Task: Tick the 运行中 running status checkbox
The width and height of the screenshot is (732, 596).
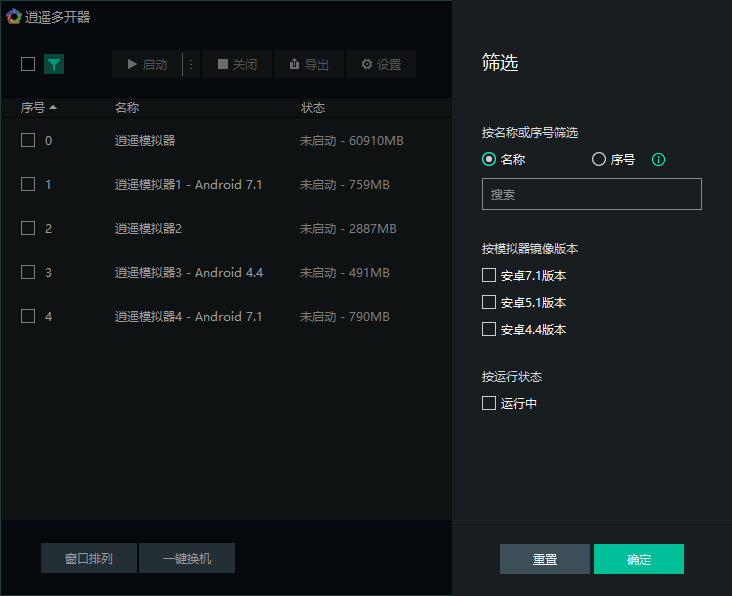Action: click(x=489, y=403)
